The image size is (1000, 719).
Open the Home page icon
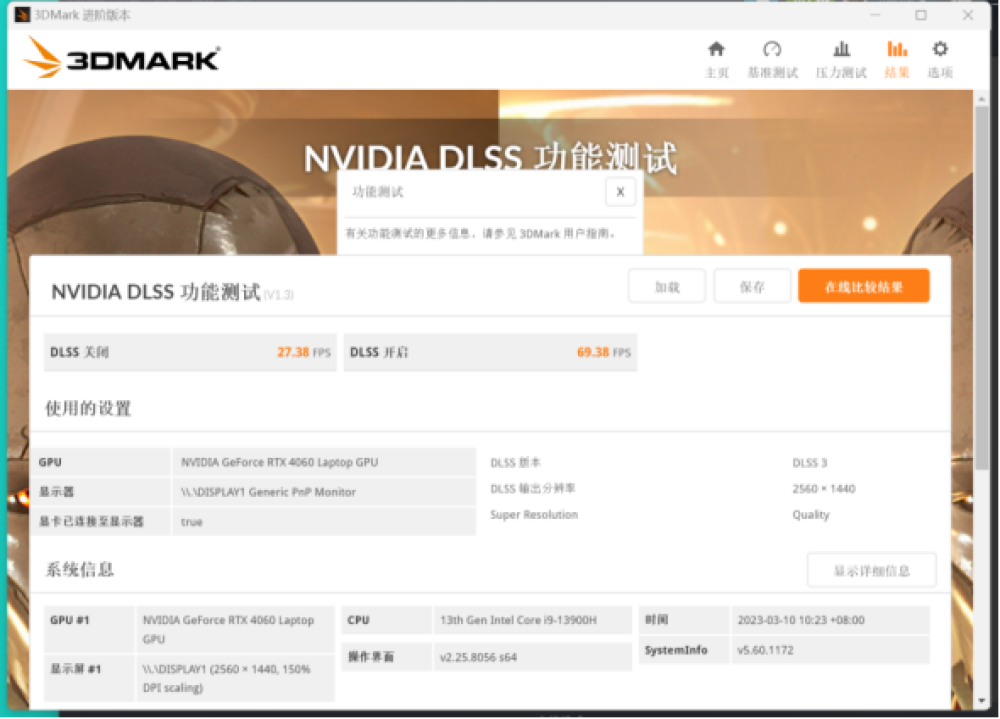(716, 50)
